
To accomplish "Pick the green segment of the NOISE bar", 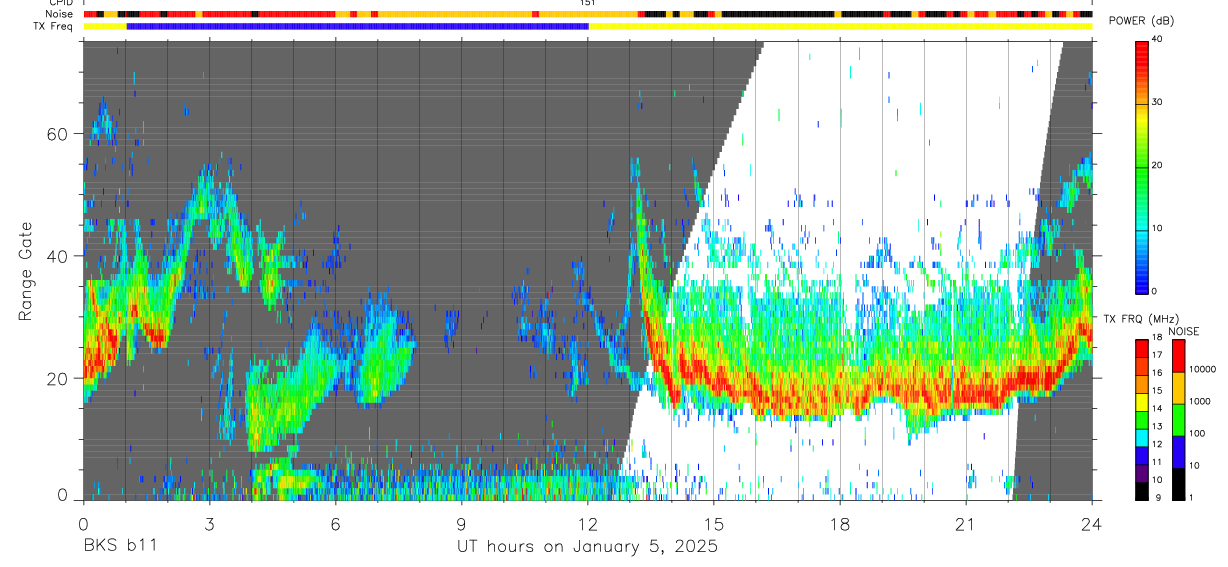I will [1178, 420].
